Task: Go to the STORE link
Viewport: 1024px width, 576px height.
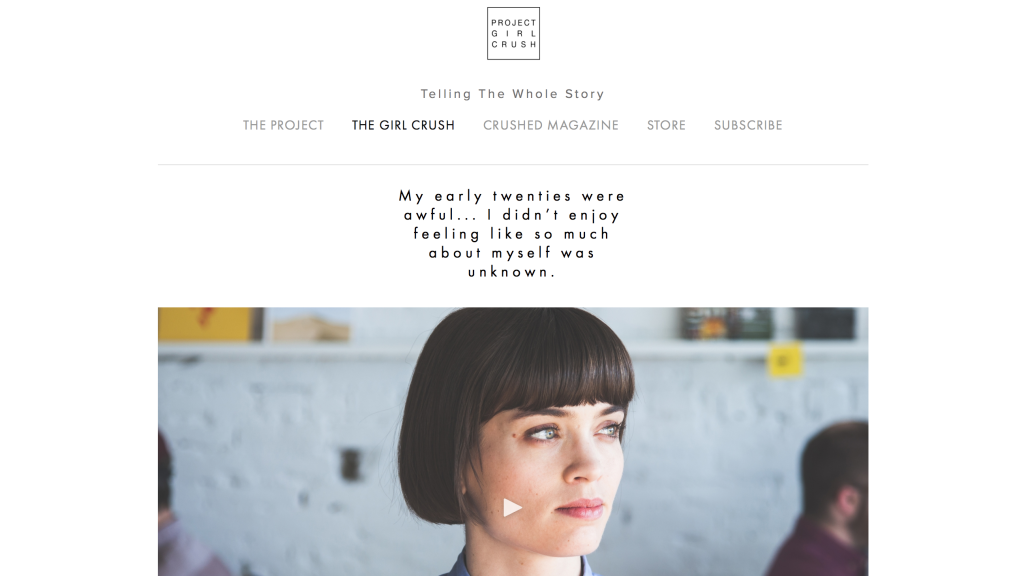Action: [x=666, y=125]
